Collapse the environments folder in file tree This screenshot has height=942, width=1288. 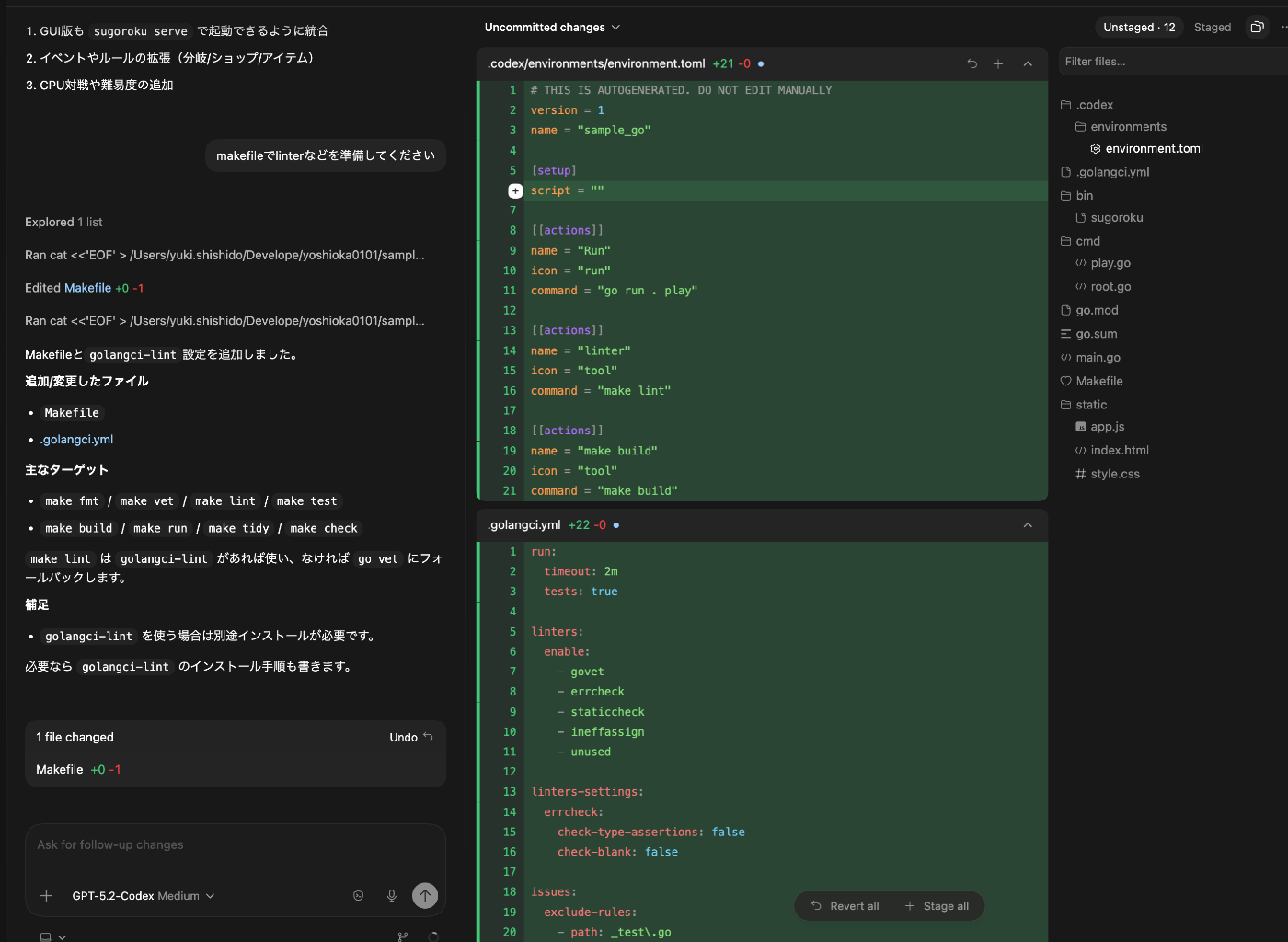pyautogui.click(x=1121, y=127)
